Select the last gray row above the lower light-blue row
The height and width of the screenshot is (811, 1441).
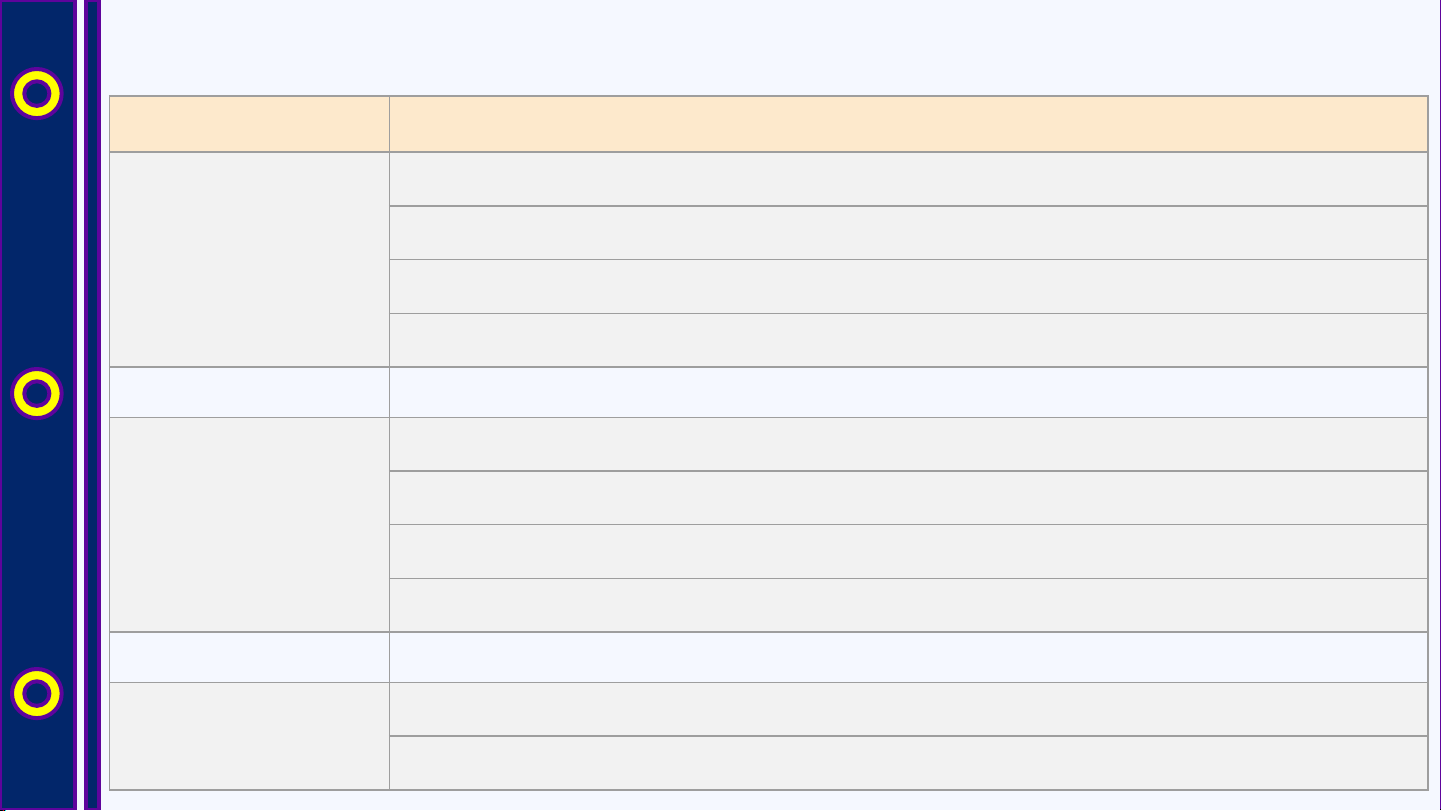coord(908,605)
